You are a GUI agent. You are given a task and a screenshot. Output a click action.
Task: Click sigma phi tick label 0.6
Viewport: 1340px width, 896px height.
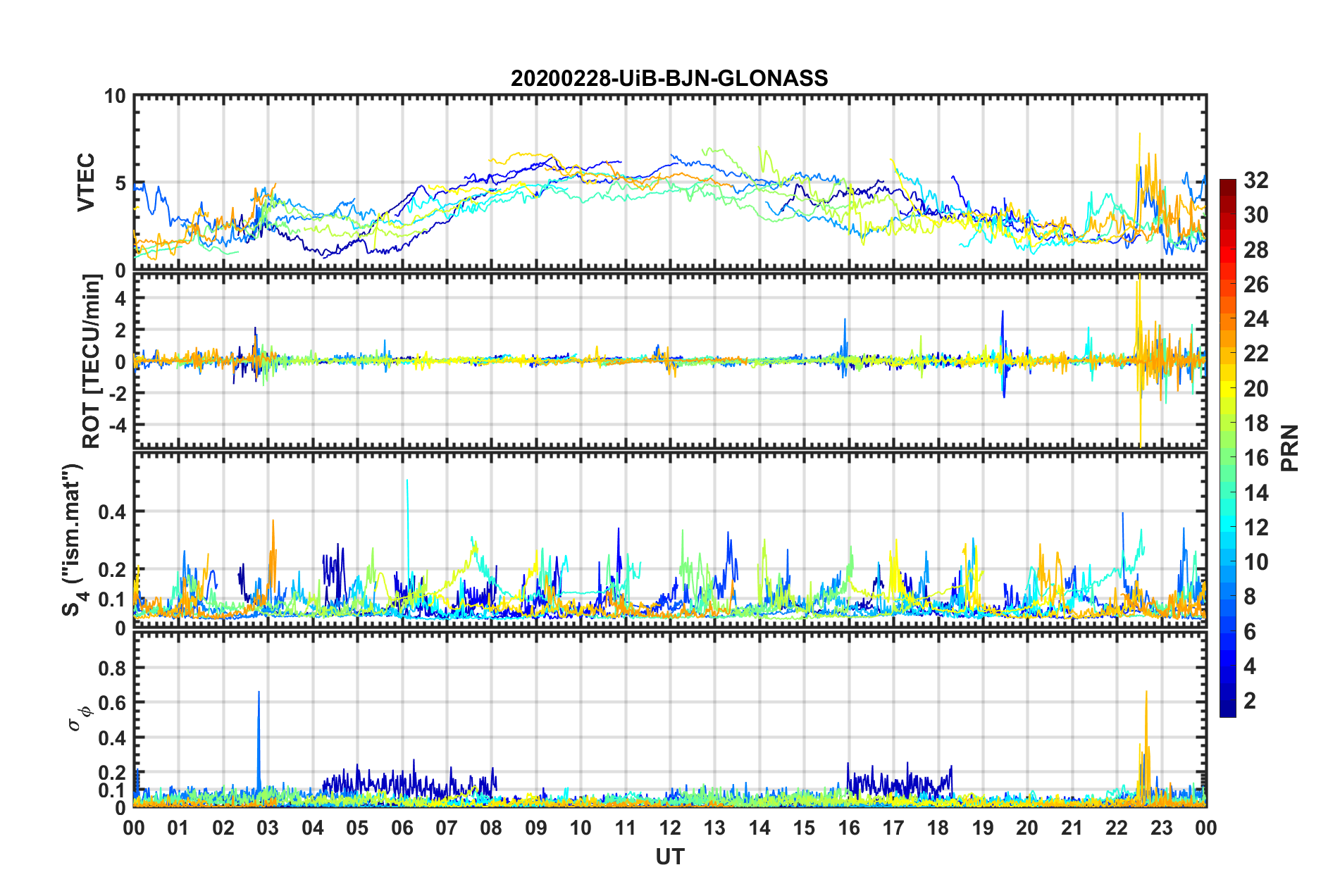point(112,703)
